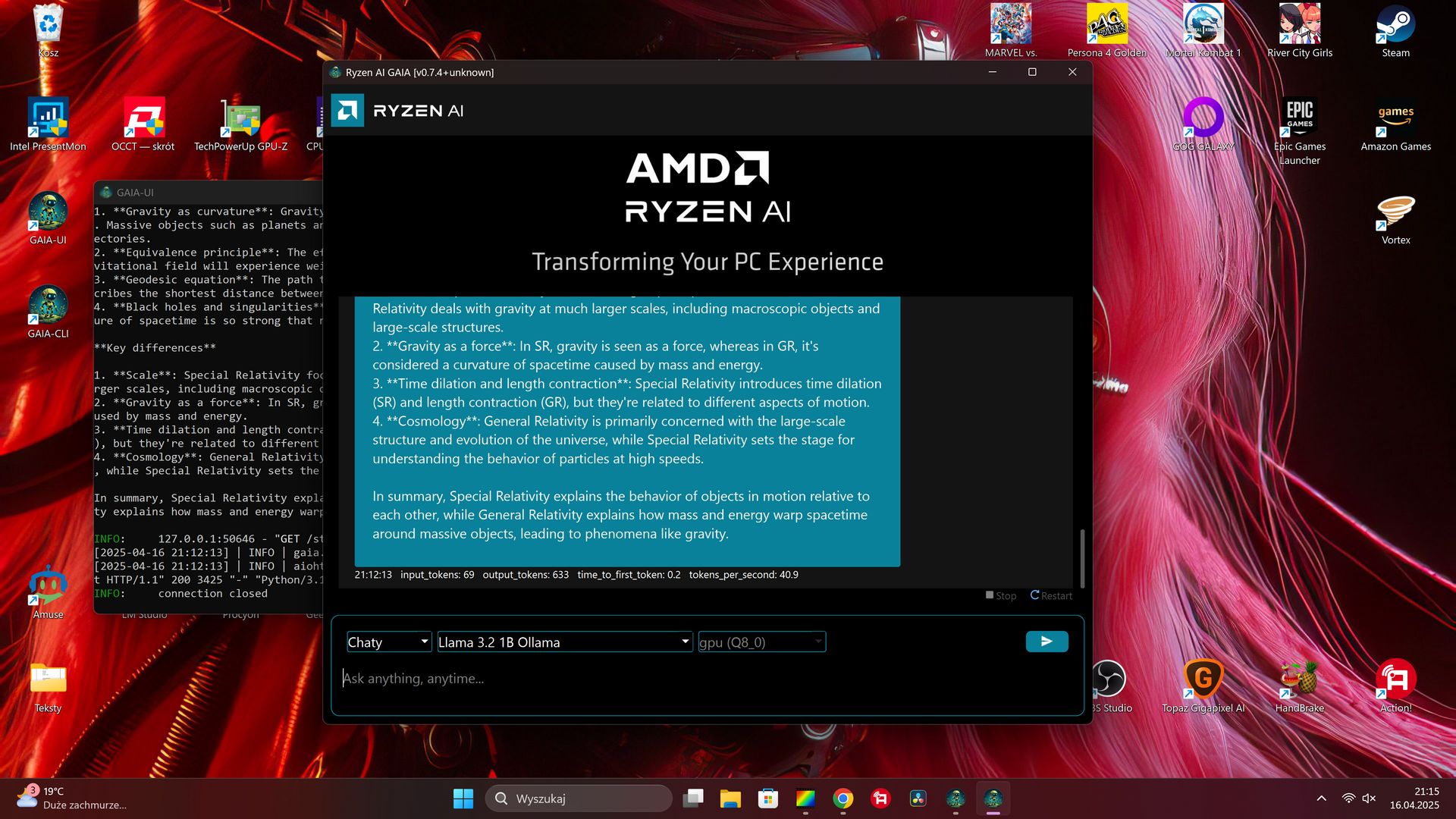
Task: Open the weather widget showing 19°C
Action: click(x=72, y=799)
